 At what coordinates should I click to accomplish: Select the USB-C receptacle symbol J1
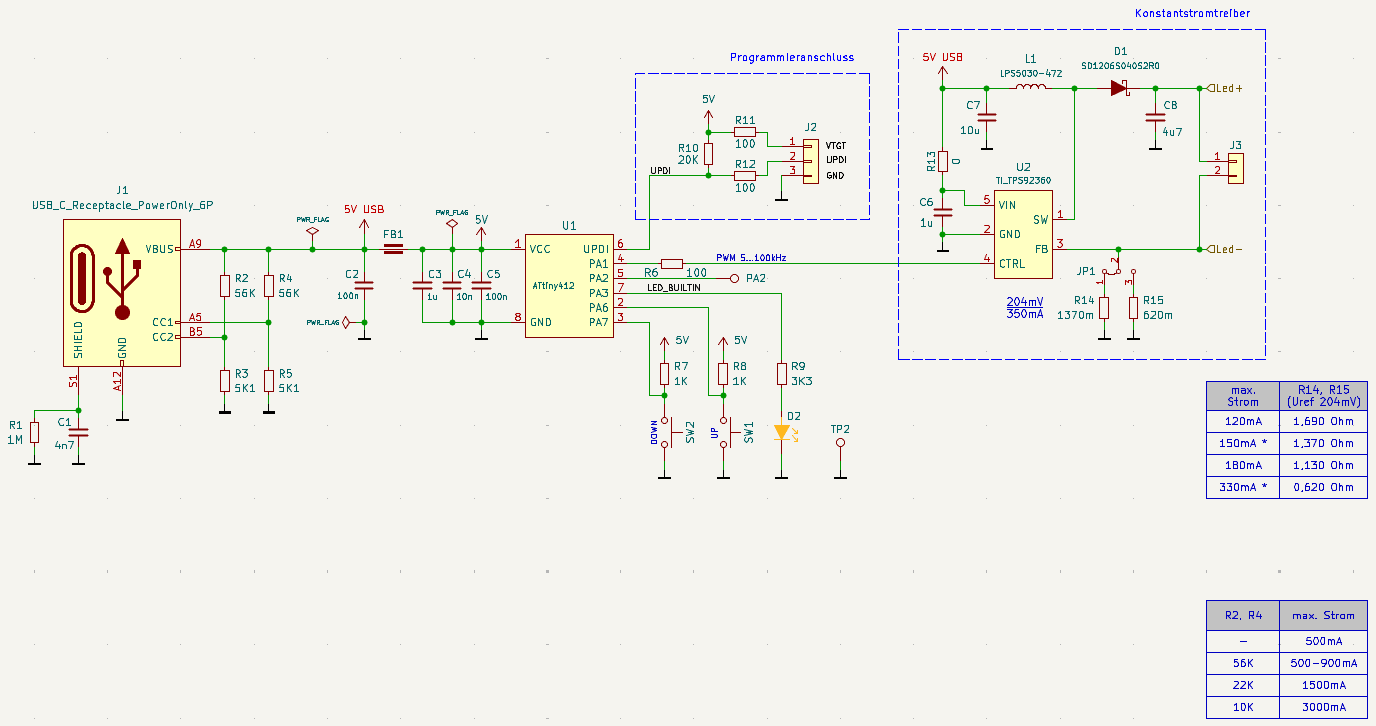[x=122, y=292]
